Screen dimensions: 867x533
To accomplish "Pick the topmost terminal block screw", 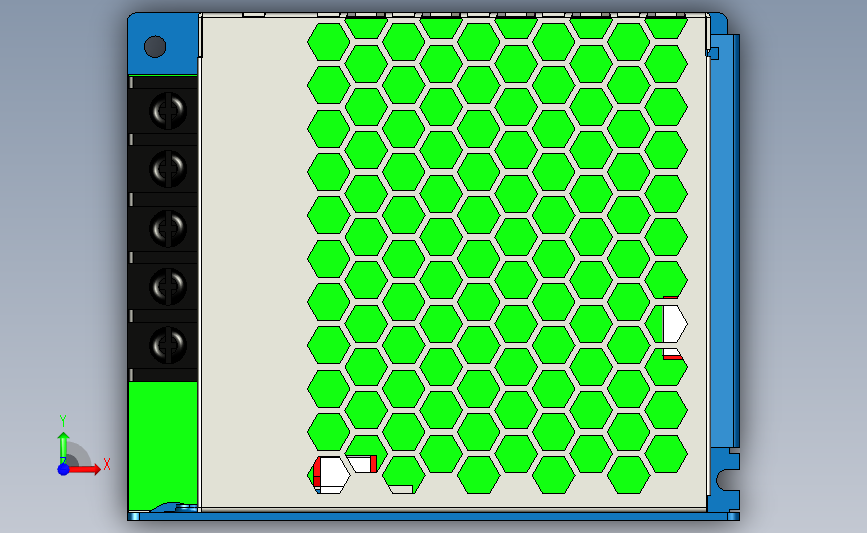I will click(x=168, y=111).
